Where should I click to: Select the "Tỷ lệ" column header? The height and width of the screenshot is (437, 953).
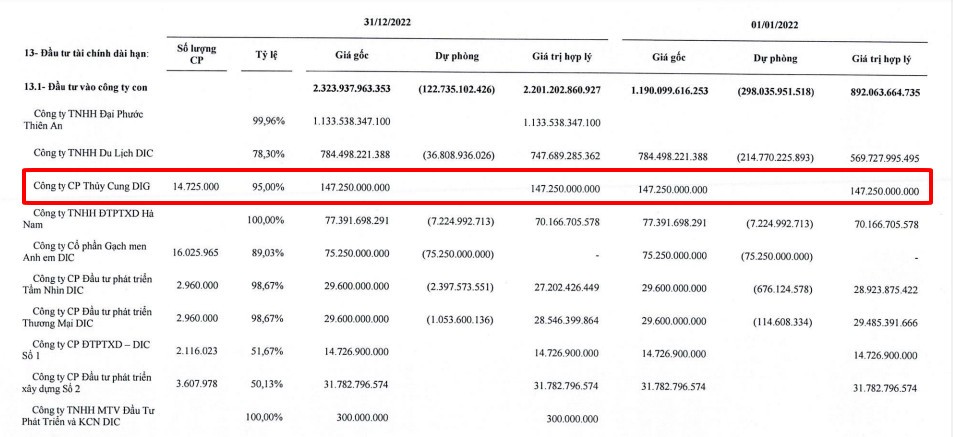(267, 54)
